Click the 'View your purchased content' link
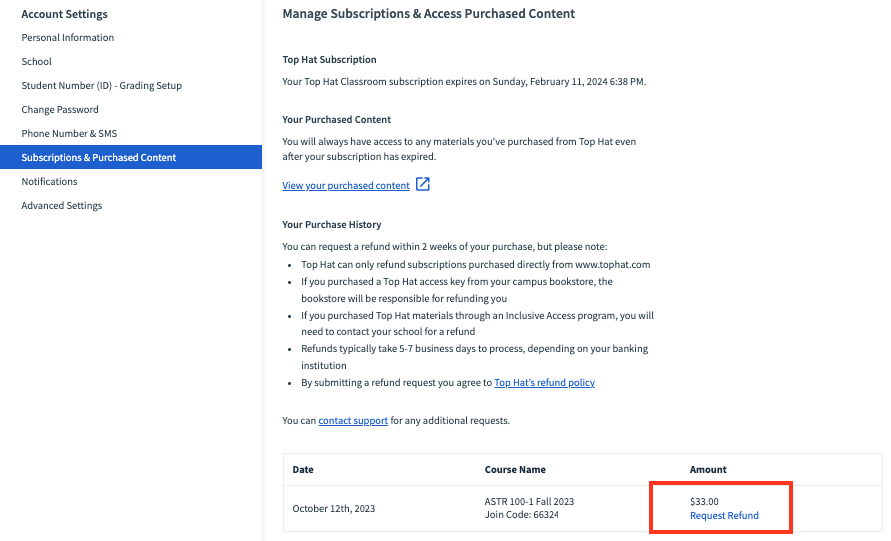 point(346,186)
